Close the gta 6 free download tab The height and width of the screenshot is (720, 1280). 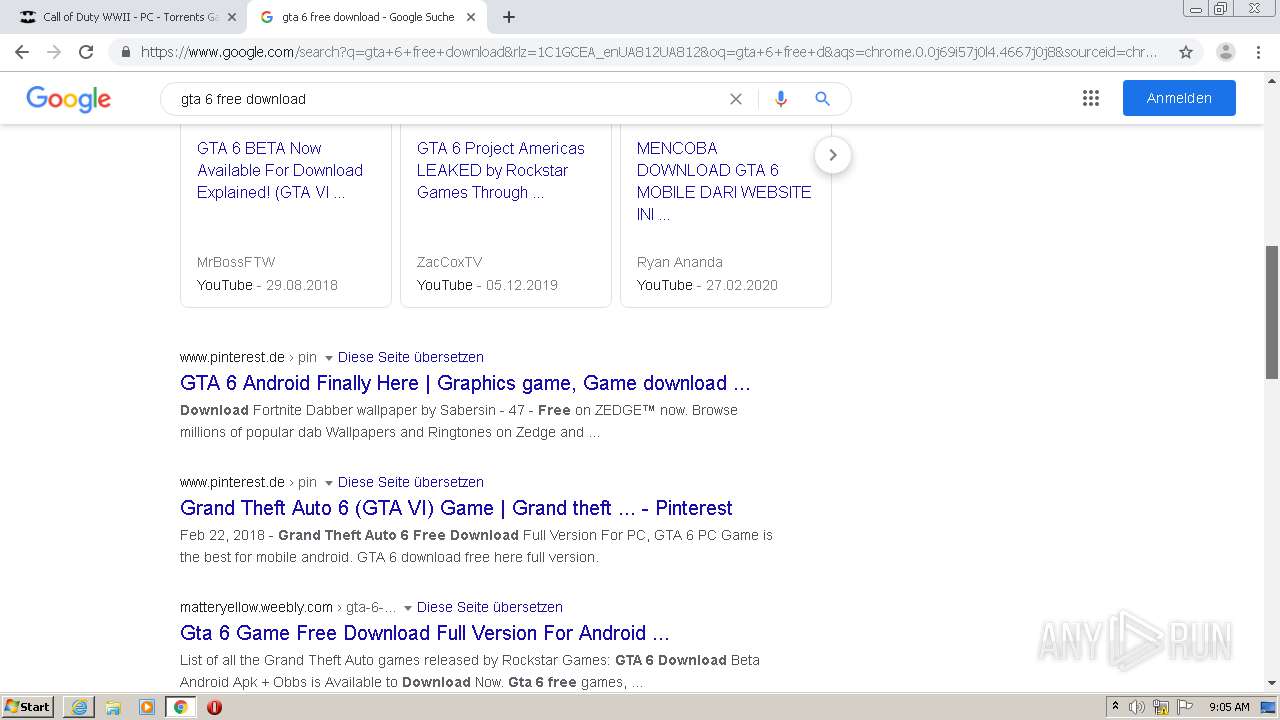[472, 17]
